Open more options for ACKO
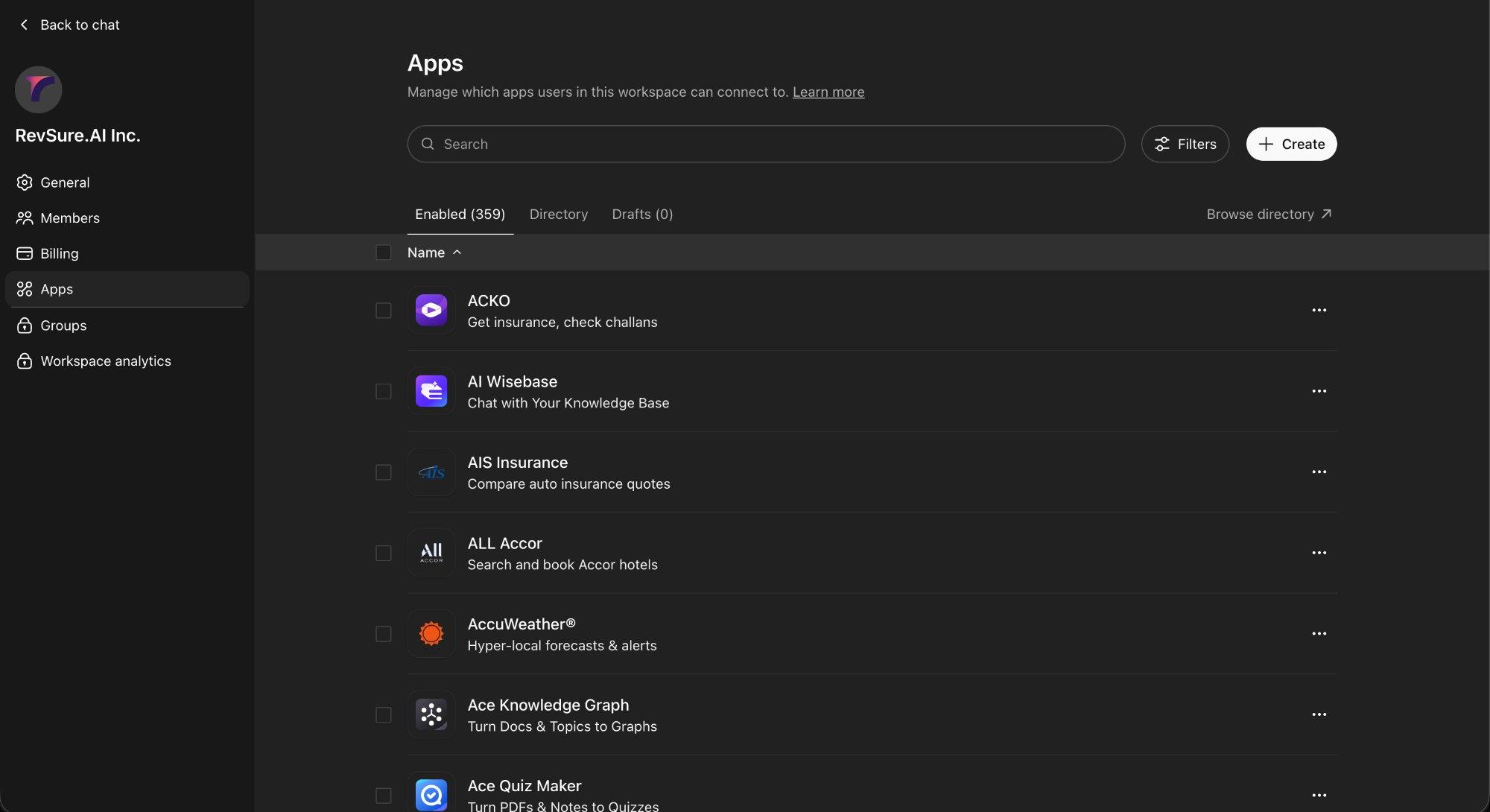1490x812 pixels. pos(1319,311)
